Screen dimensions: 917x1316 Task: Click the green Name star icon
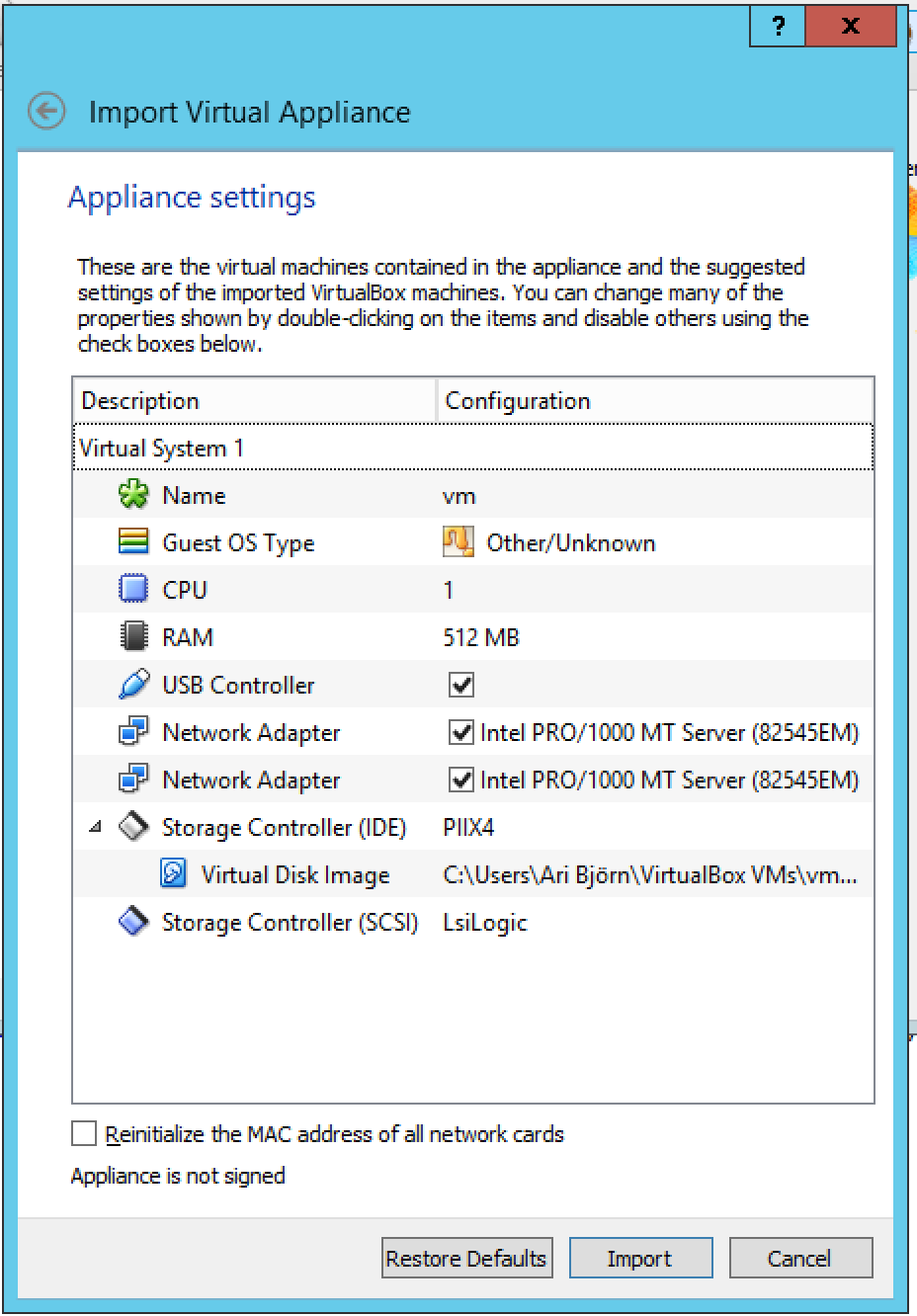pos(132,495)
